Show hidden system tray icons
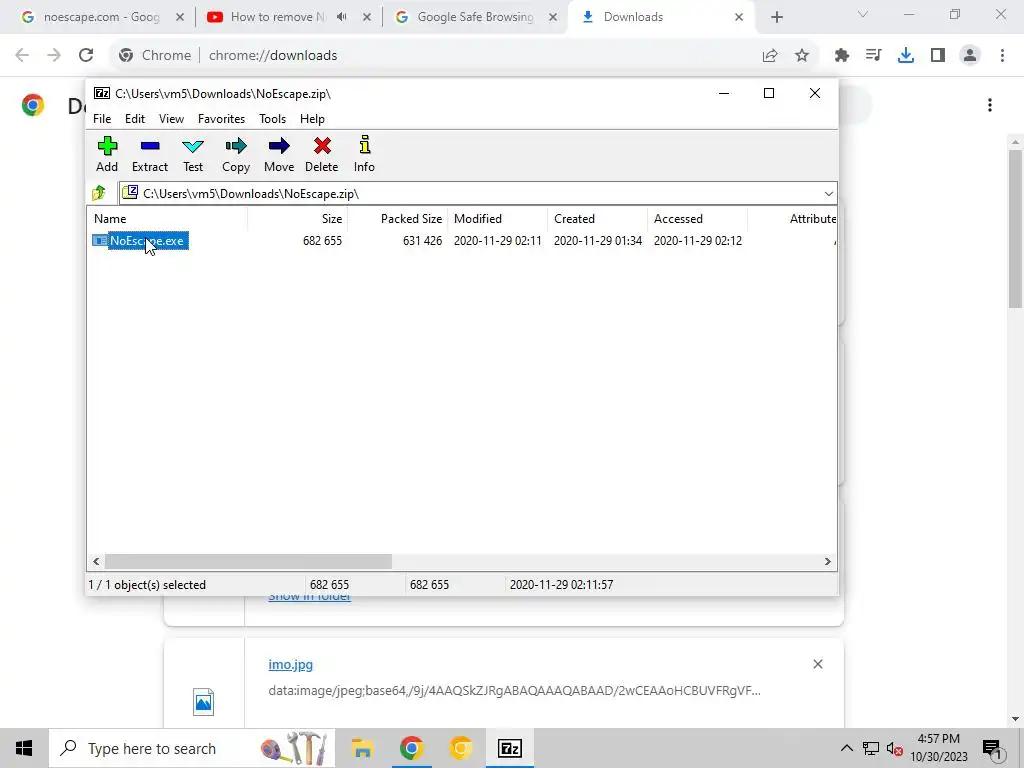The height and width of the screenshot is (768, 1024). click(846, 748)
